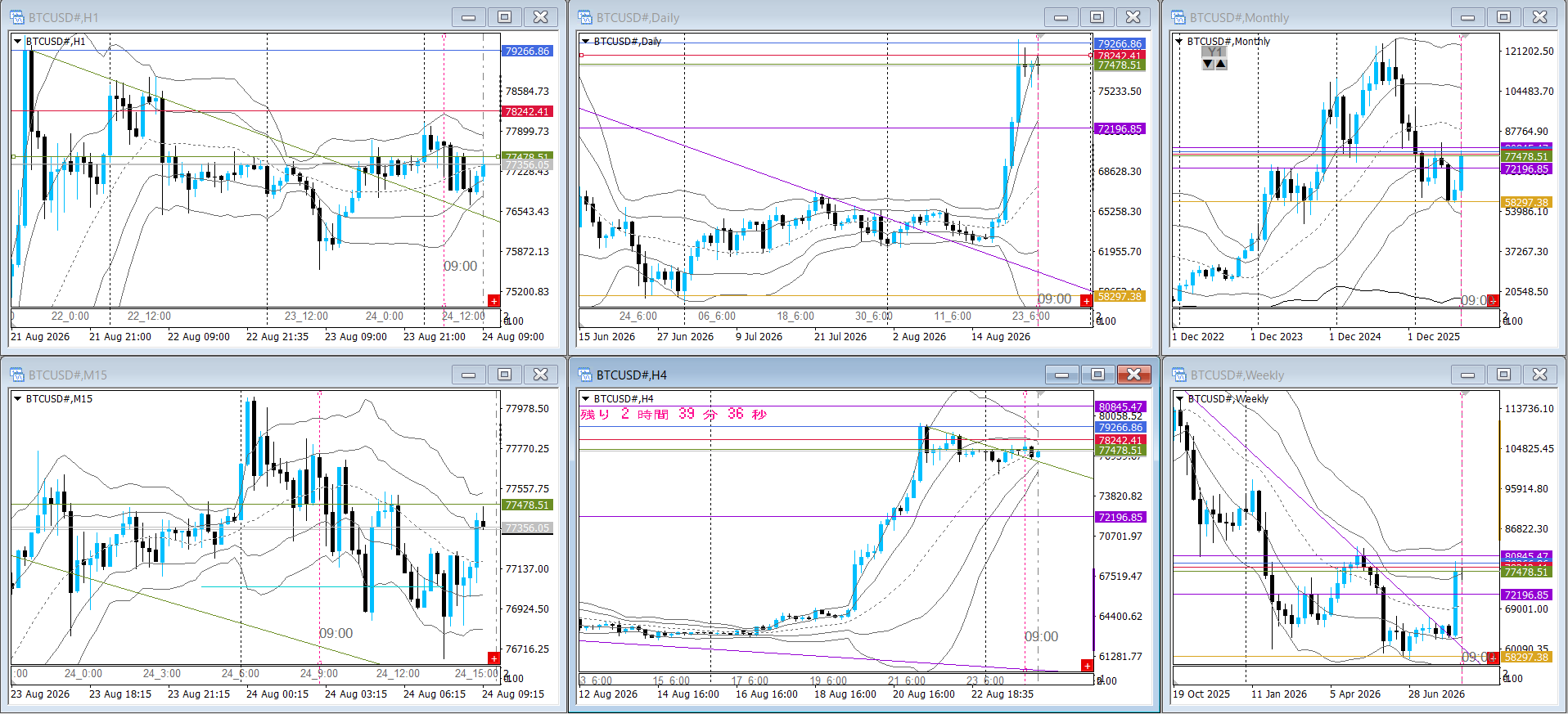Screen dimensions: 1568x714
Task: Minimize the BTCUSD#,H1 chart window
Action: coord(469,17)
